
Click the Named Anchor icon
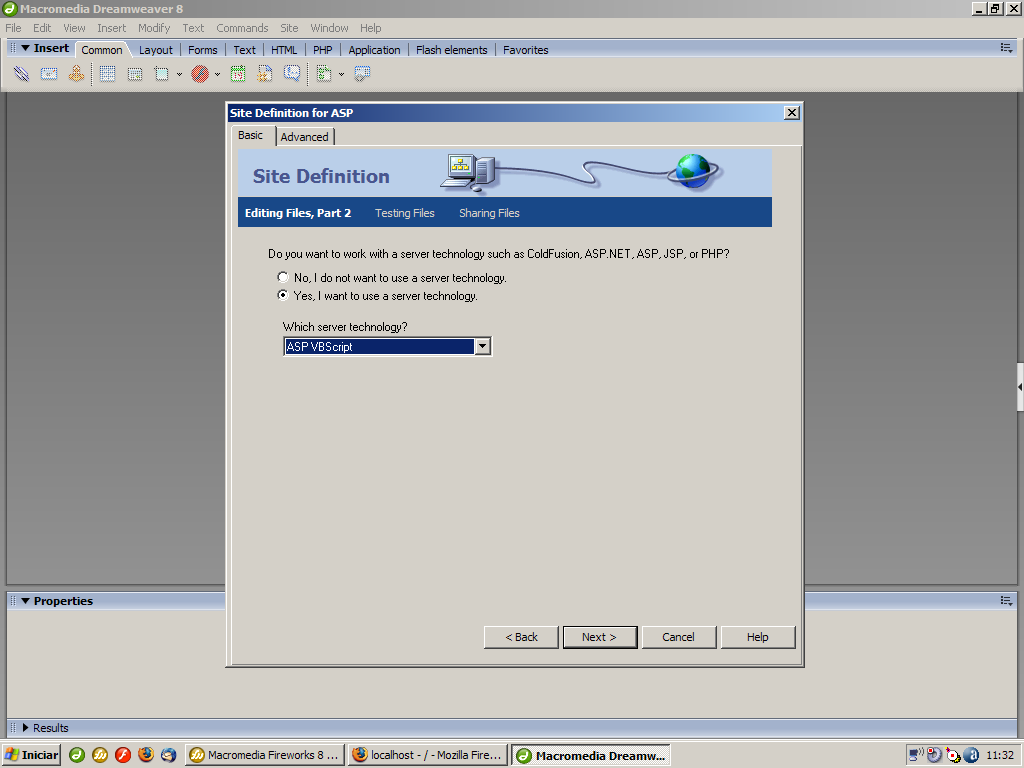click(x=76, y=74)
